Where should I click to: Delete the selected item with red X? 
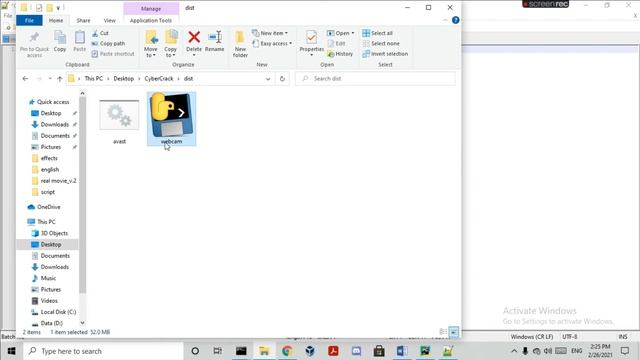(194, 41)
